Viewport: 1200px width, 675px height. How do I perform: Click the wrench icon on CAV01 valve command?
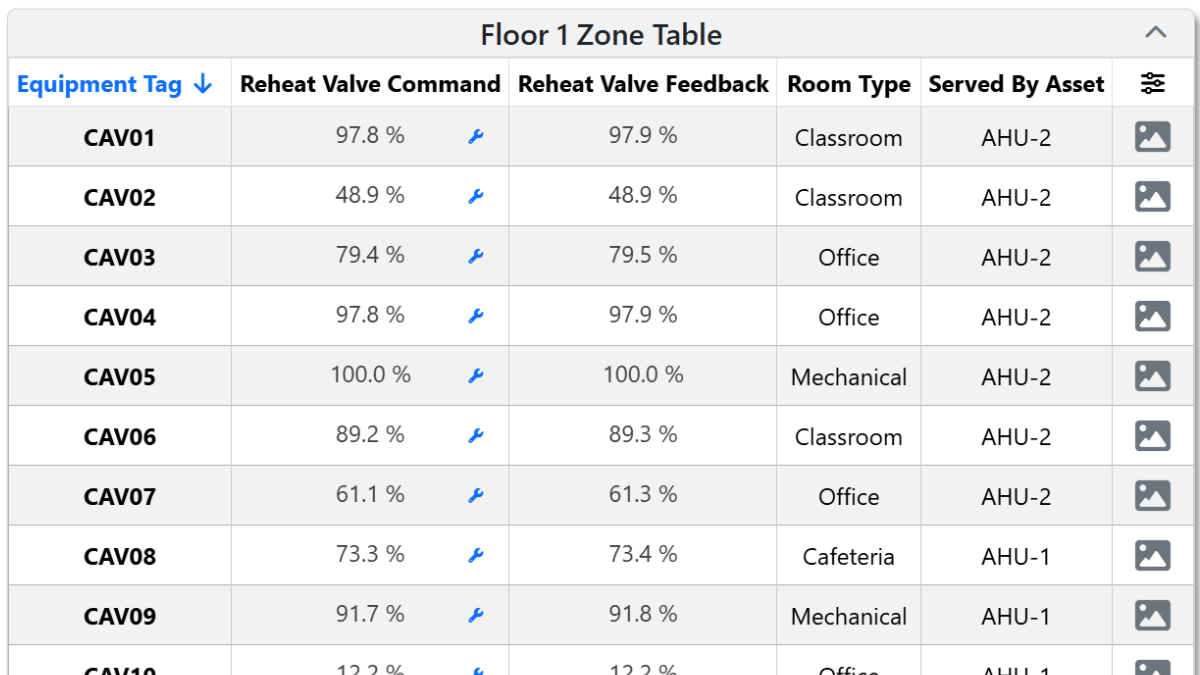click(x=475, y=137)
